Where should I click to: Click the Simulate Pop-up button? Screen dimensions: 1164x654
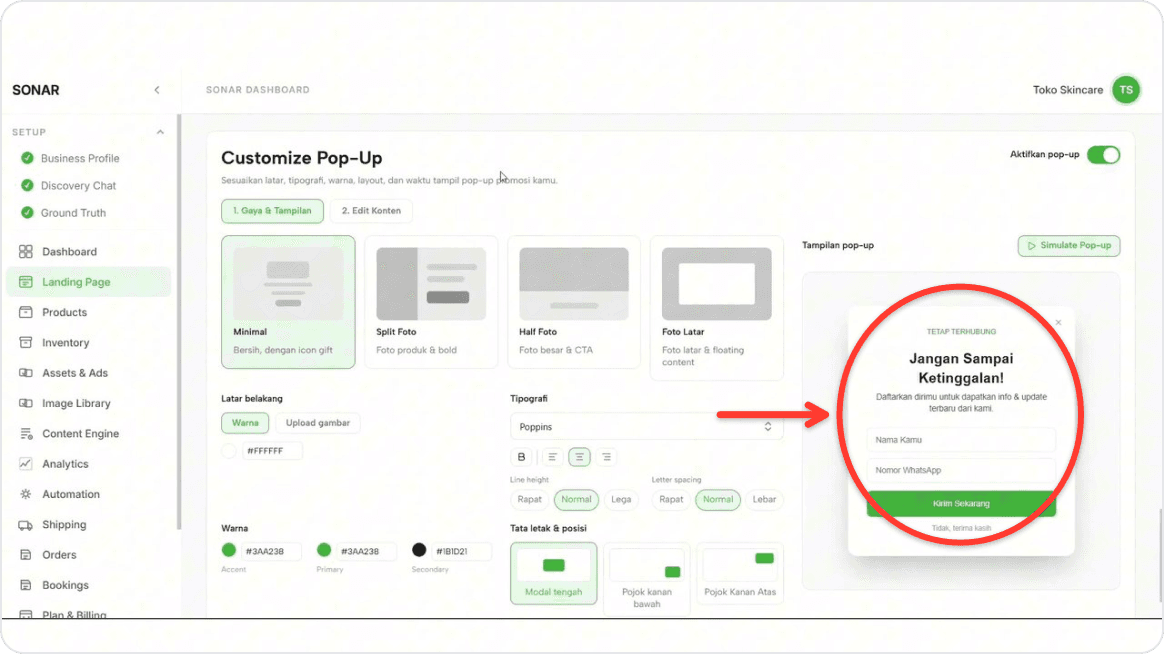tap(1069, 246)
